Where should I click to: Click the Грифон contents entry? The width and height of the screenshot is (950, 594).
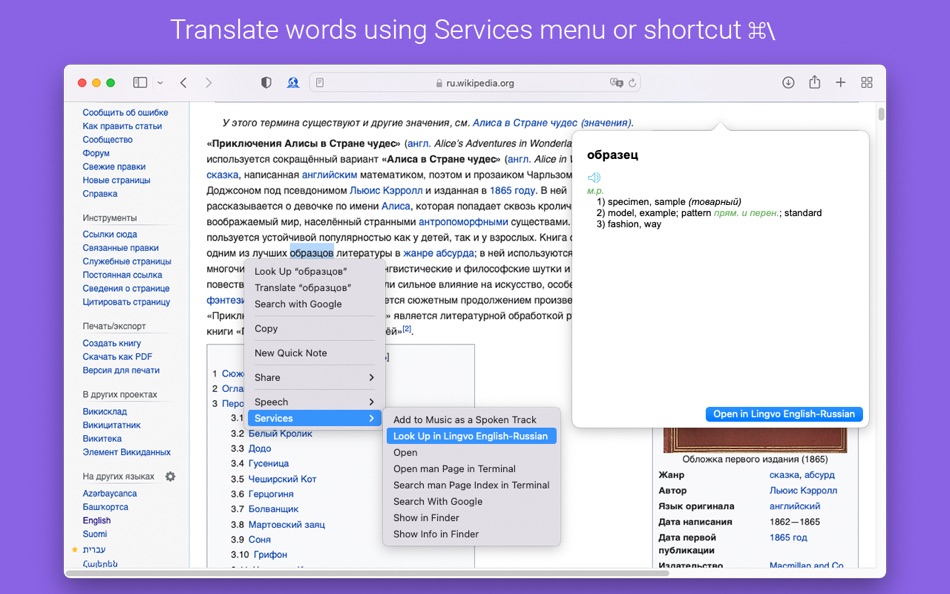pos(270,555)
